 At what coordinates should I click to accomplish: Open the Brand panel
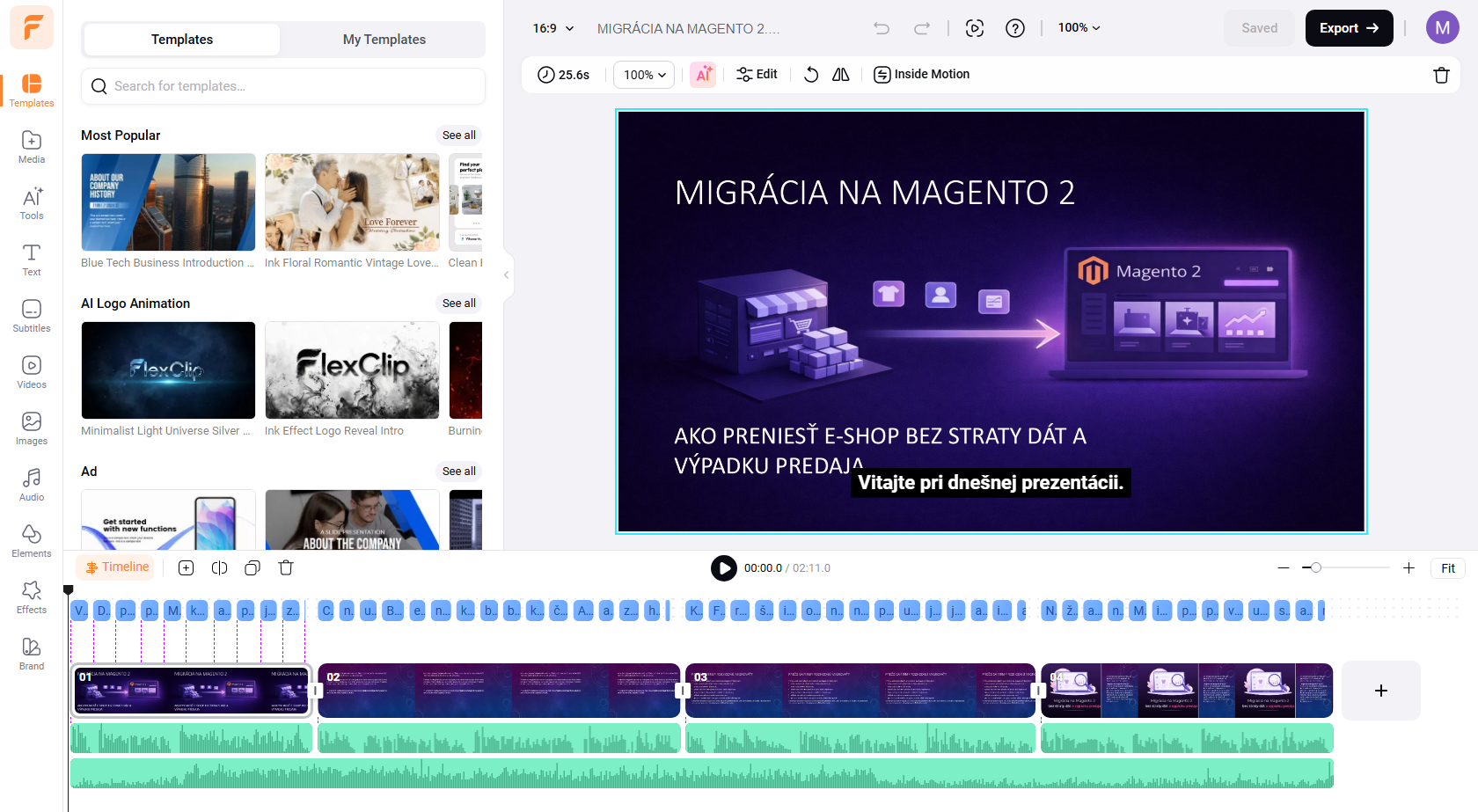[x=31, y=653]
